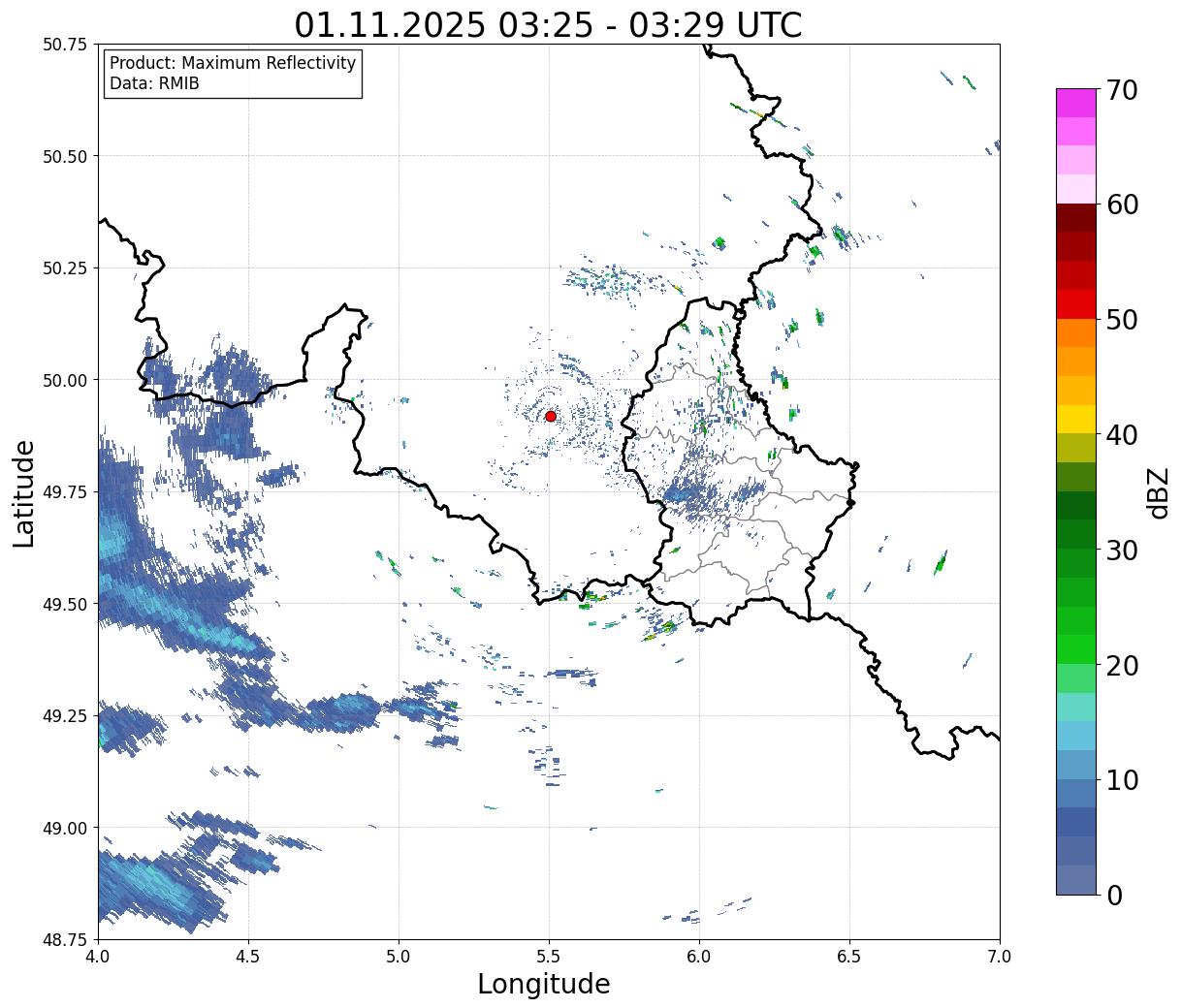Viewport: 1182px width, 1008px height.
Task: Click the 5.5 longitude tick label
Action: [x=549, y=956]
